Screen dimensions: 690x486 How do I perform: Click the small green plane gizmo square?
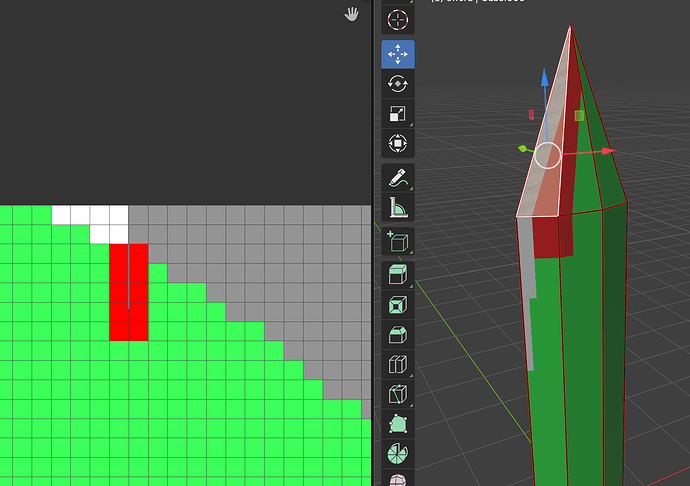[x=579, y=115]
